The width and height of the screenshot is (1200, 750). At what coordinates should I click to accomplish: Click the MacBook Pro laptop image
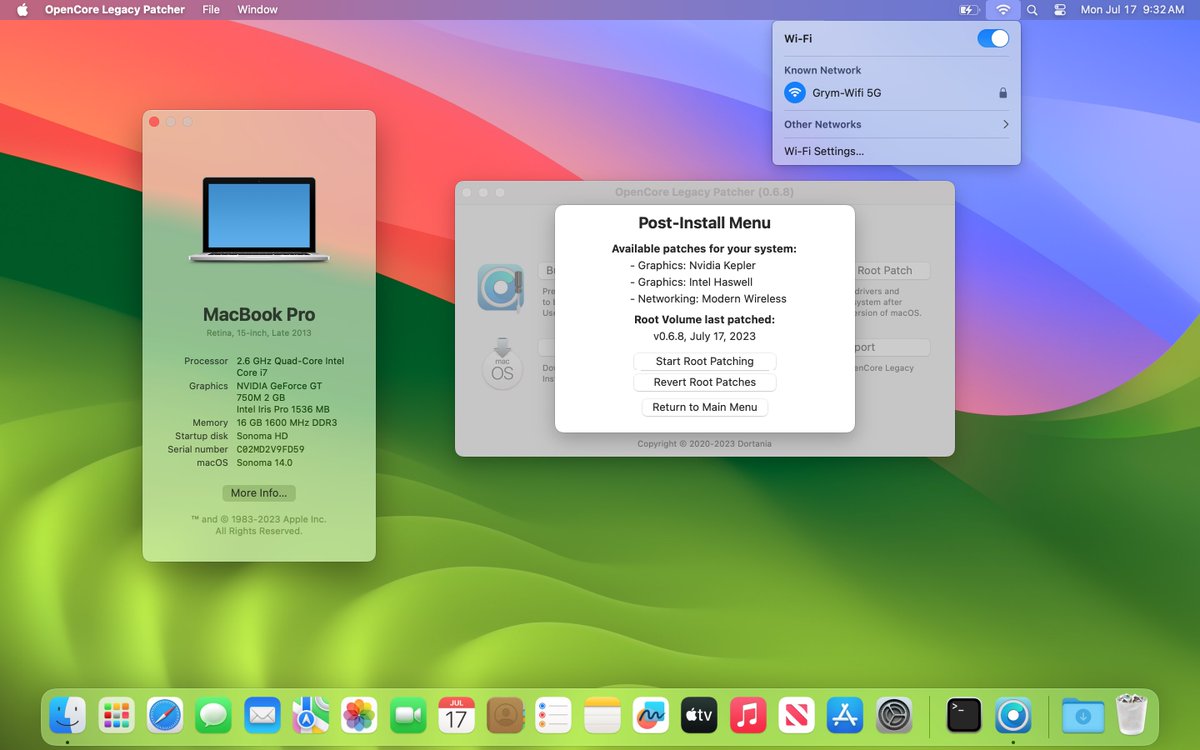[x=259, y=220]
